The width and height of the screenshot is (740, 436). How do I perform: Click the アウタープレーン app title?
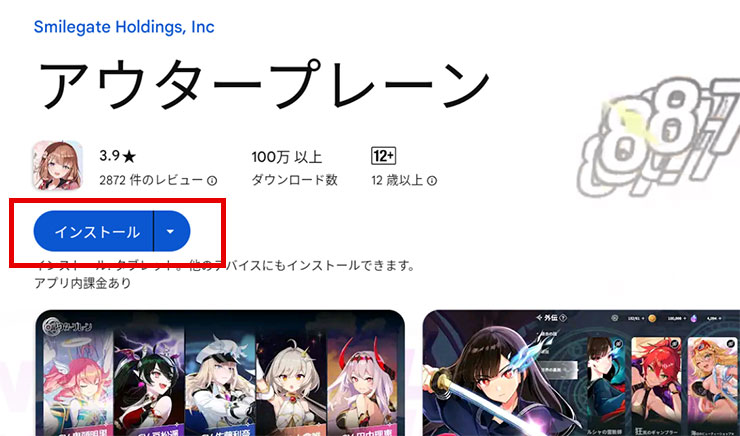(264, 85)
